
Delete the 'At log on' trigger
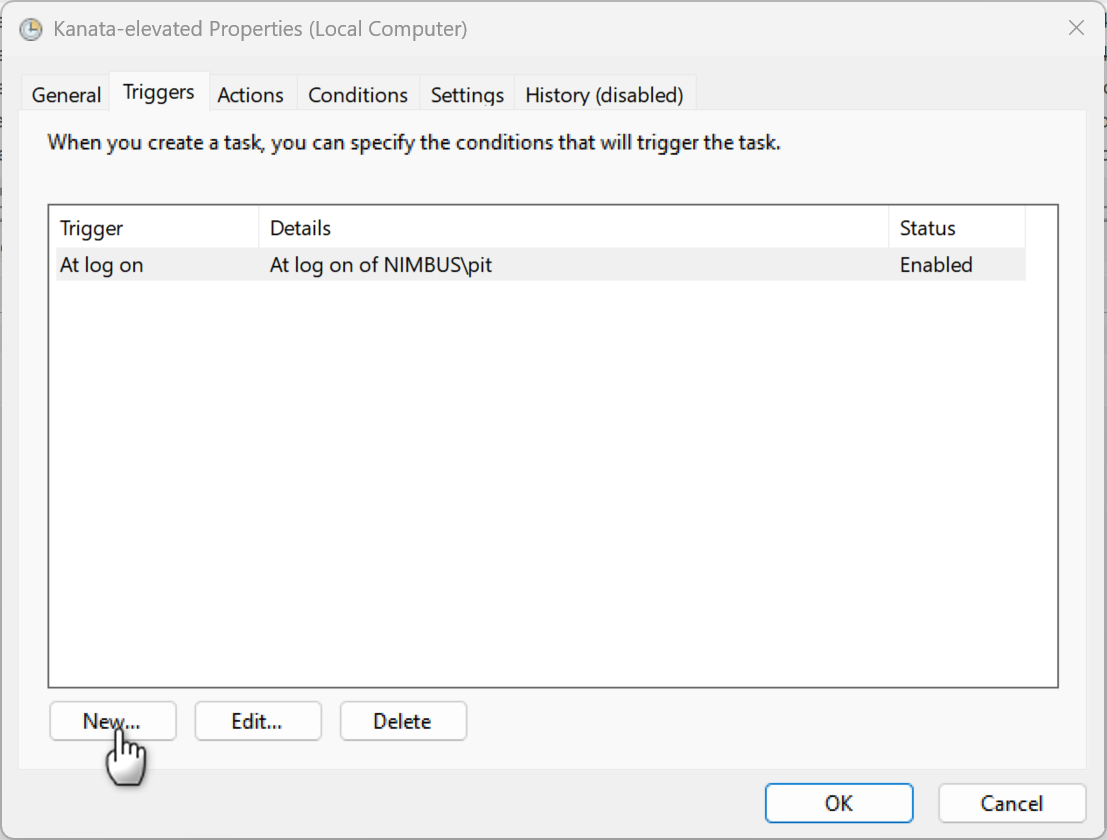pos(403,720)
